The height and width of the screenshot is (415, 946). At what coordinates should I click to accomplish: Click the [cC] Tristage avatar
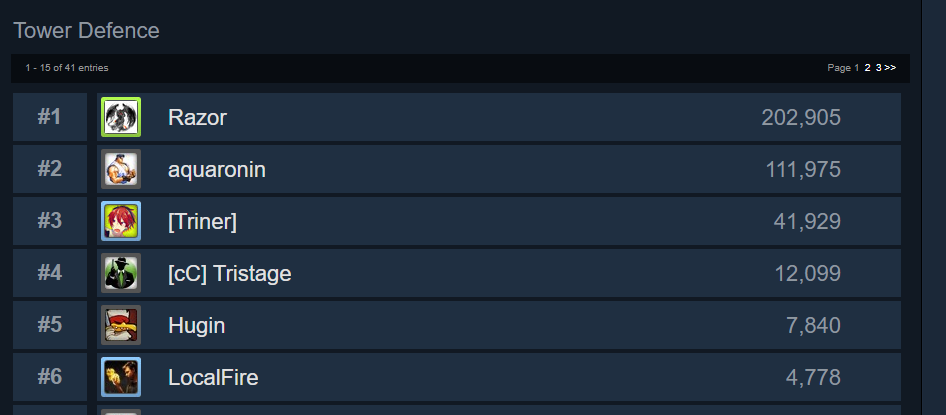click(x=121, y=273)
